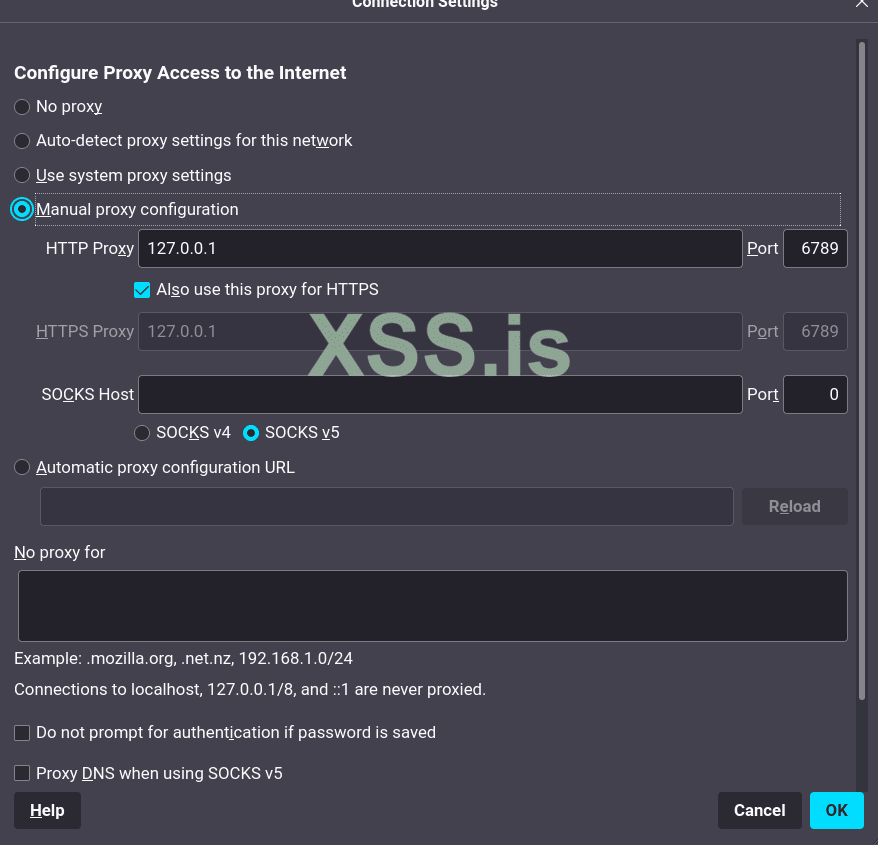Screen dimensions: 878x845
Task: Uncheck Also use this proxy for HTTPS
Action: pyautogui.click(x=142, y=290)
